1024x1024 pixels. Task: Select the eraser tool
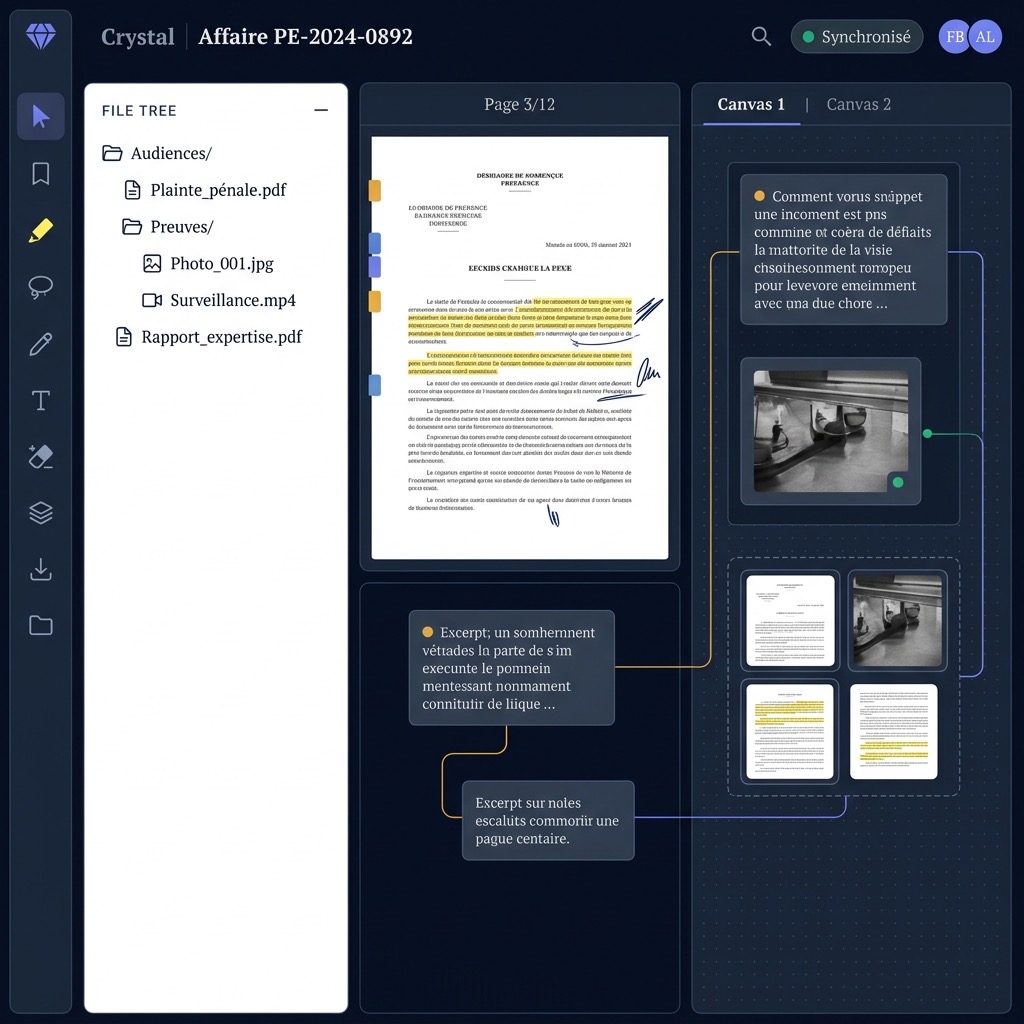[40, 457]
